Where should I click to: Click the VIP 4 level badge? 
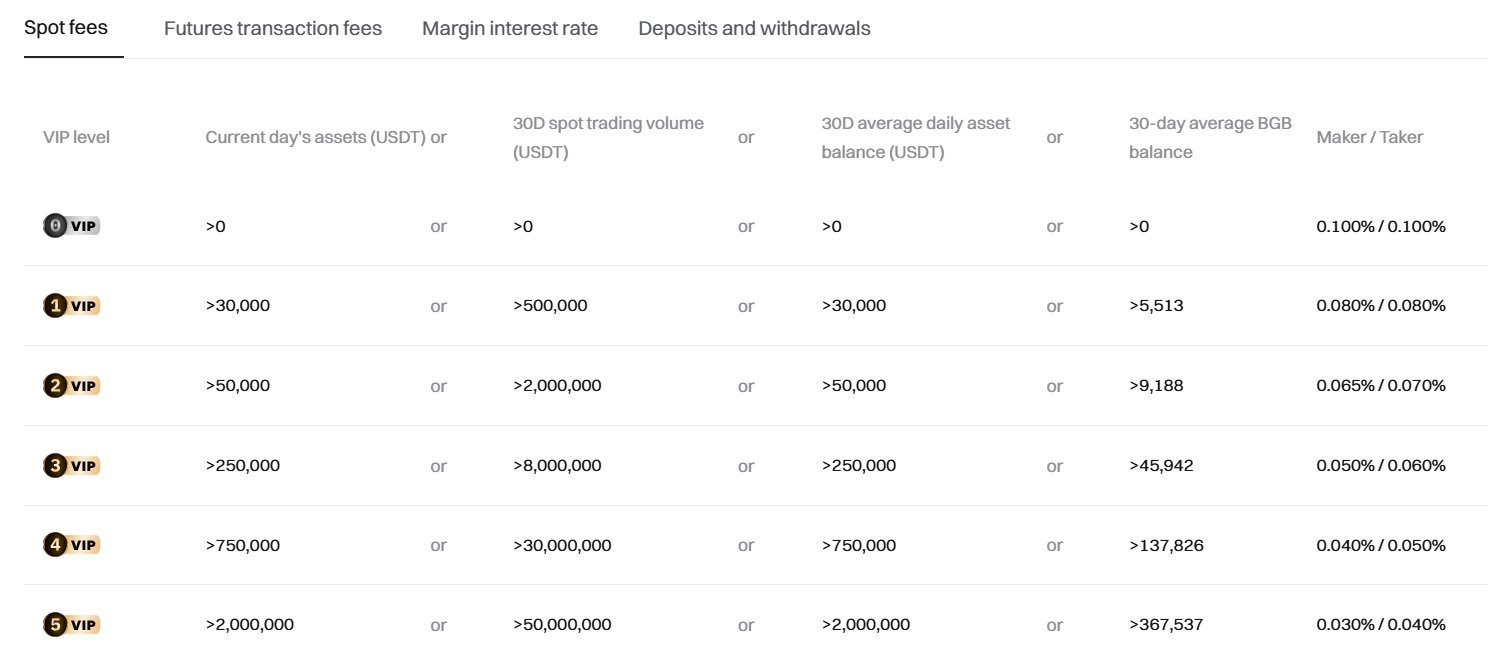click(72, 545)
